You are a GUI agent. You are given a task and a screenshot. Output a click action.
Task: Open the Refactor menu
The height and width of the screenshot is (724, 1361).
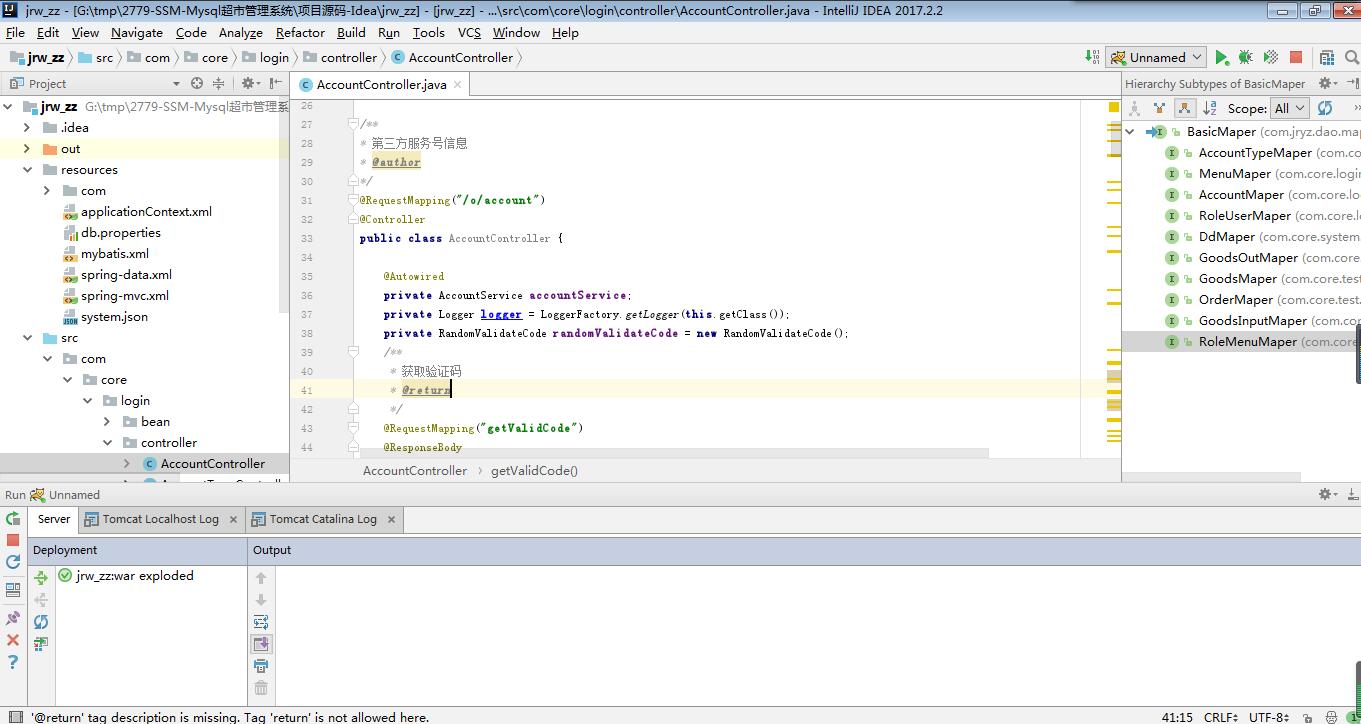click(x=300, y=32)
